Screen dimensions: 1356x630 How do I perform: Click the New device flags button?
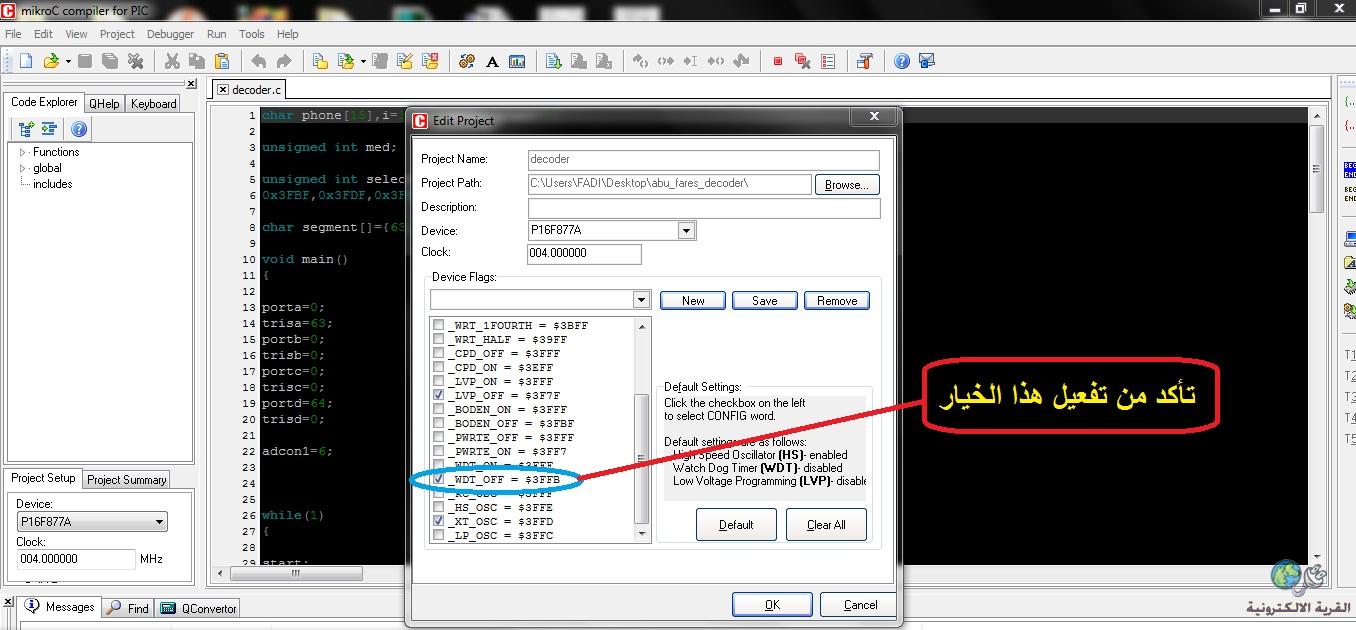(693, 300)
